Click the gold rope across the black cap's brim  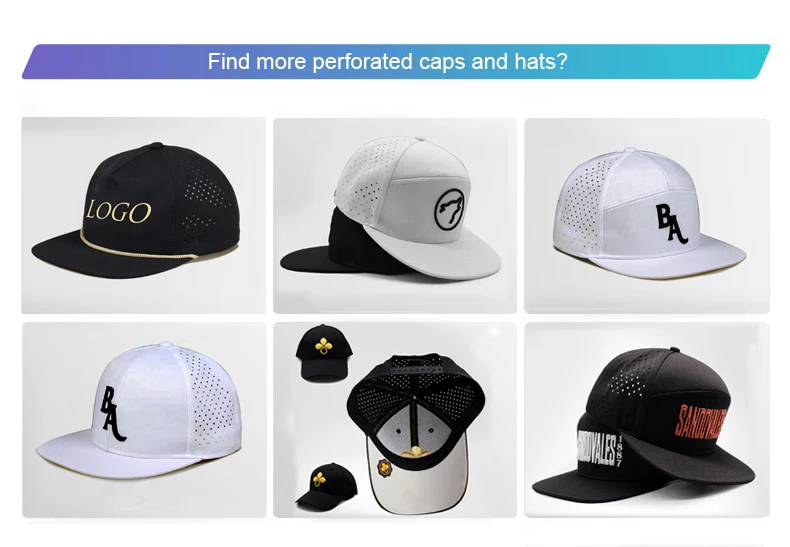(138, 248)
